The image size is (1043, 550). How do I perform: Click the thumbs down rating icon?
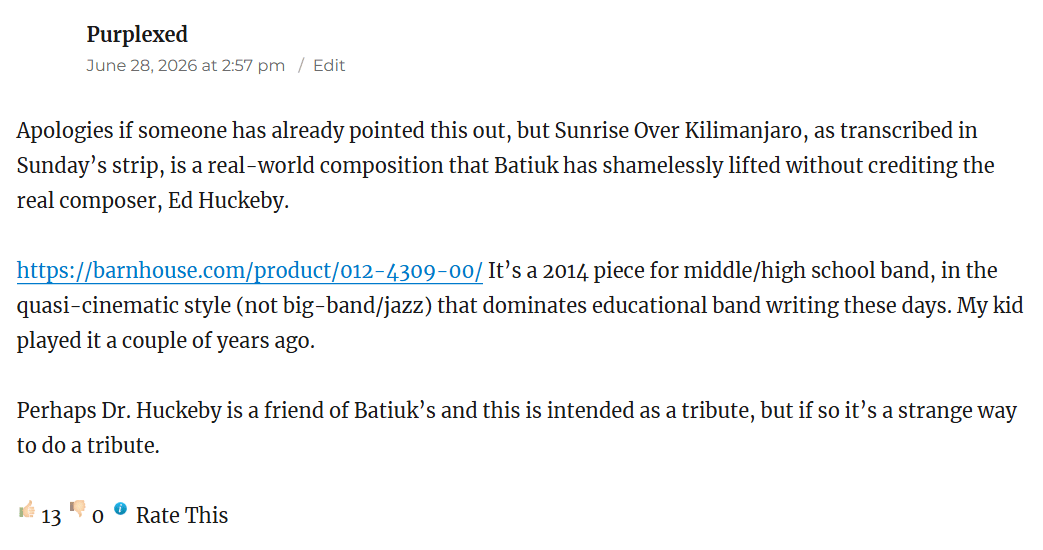pyautogui.click(x=78, y=509)
